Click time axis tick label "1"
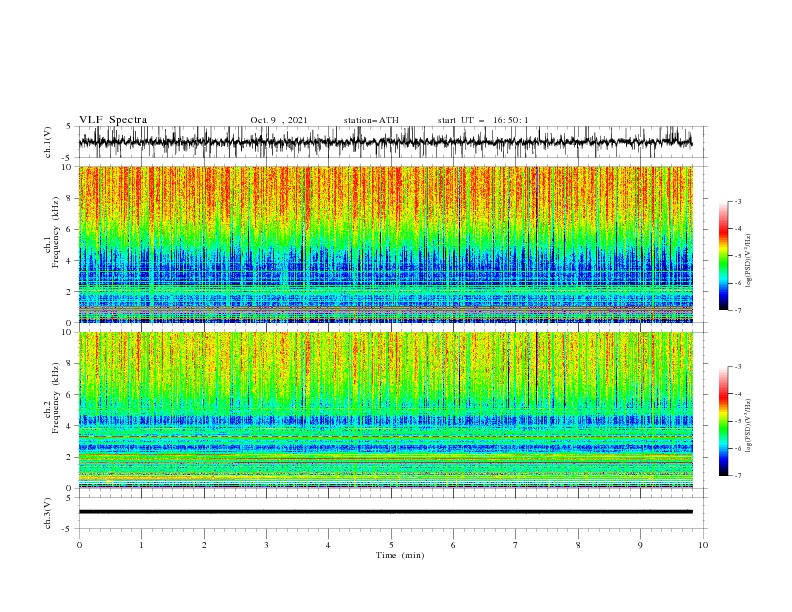 (141, 545)
